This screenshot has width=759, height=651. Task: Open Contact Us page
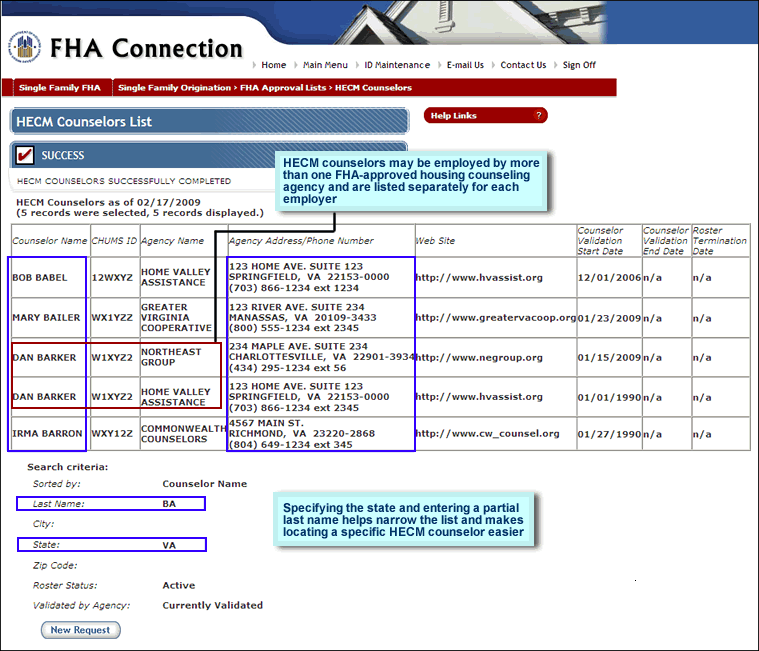tap(523, 65)
